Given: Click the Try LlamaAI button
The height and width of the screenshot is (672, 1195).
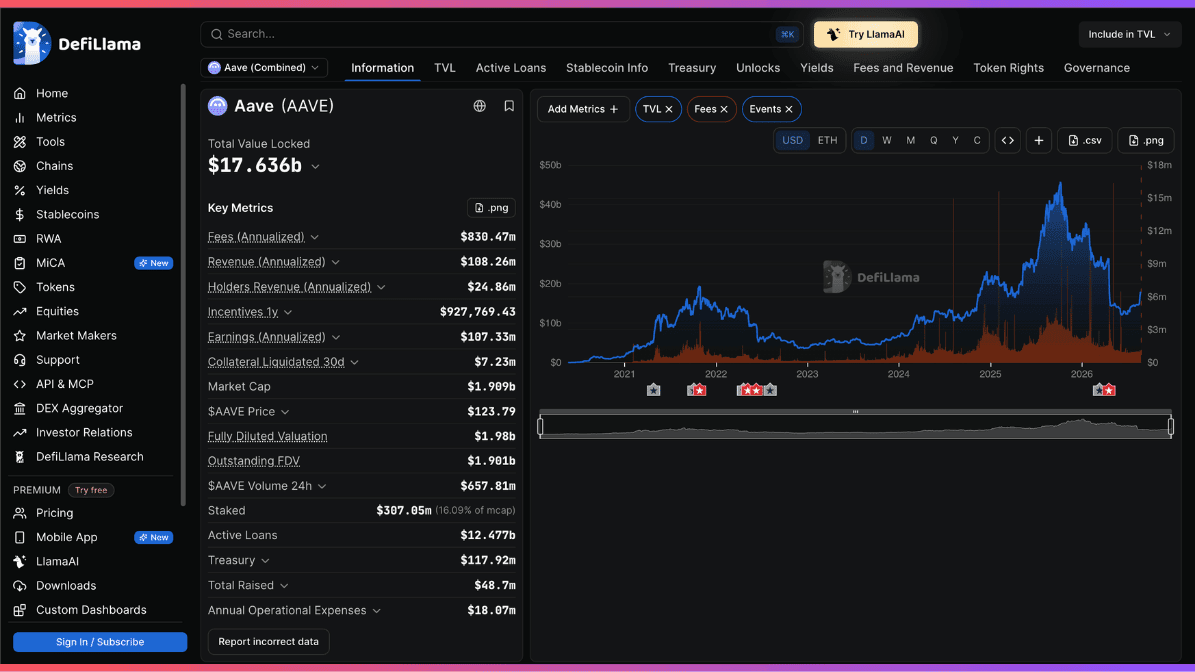Looking at the screenshot, I should (866, 34).
